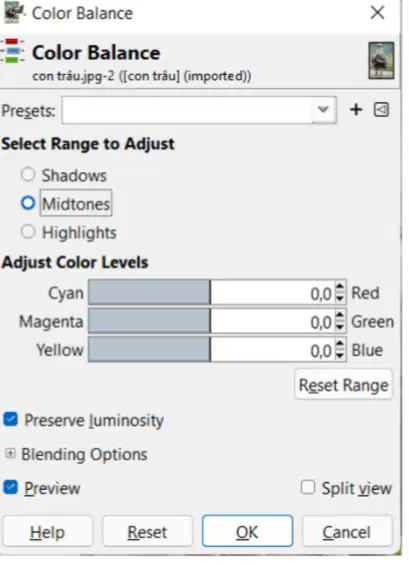Open the Presets dropdown list
The height and width of the screenshot is (565, 409).
click(x=199, y=110)
